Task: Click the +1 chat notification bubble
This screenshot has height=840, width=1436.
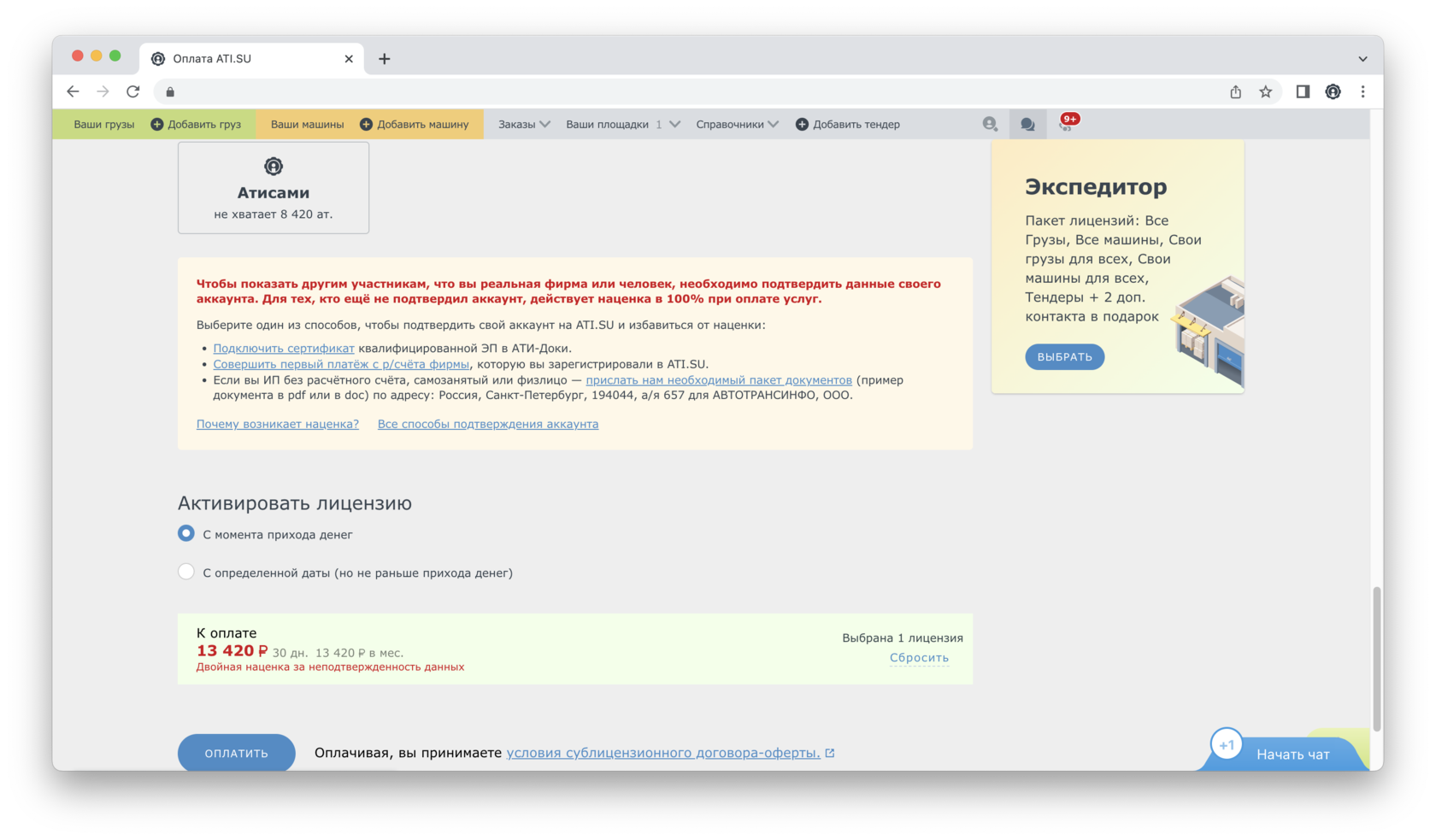Action: pyautogui.click(x=1227, y=744)
